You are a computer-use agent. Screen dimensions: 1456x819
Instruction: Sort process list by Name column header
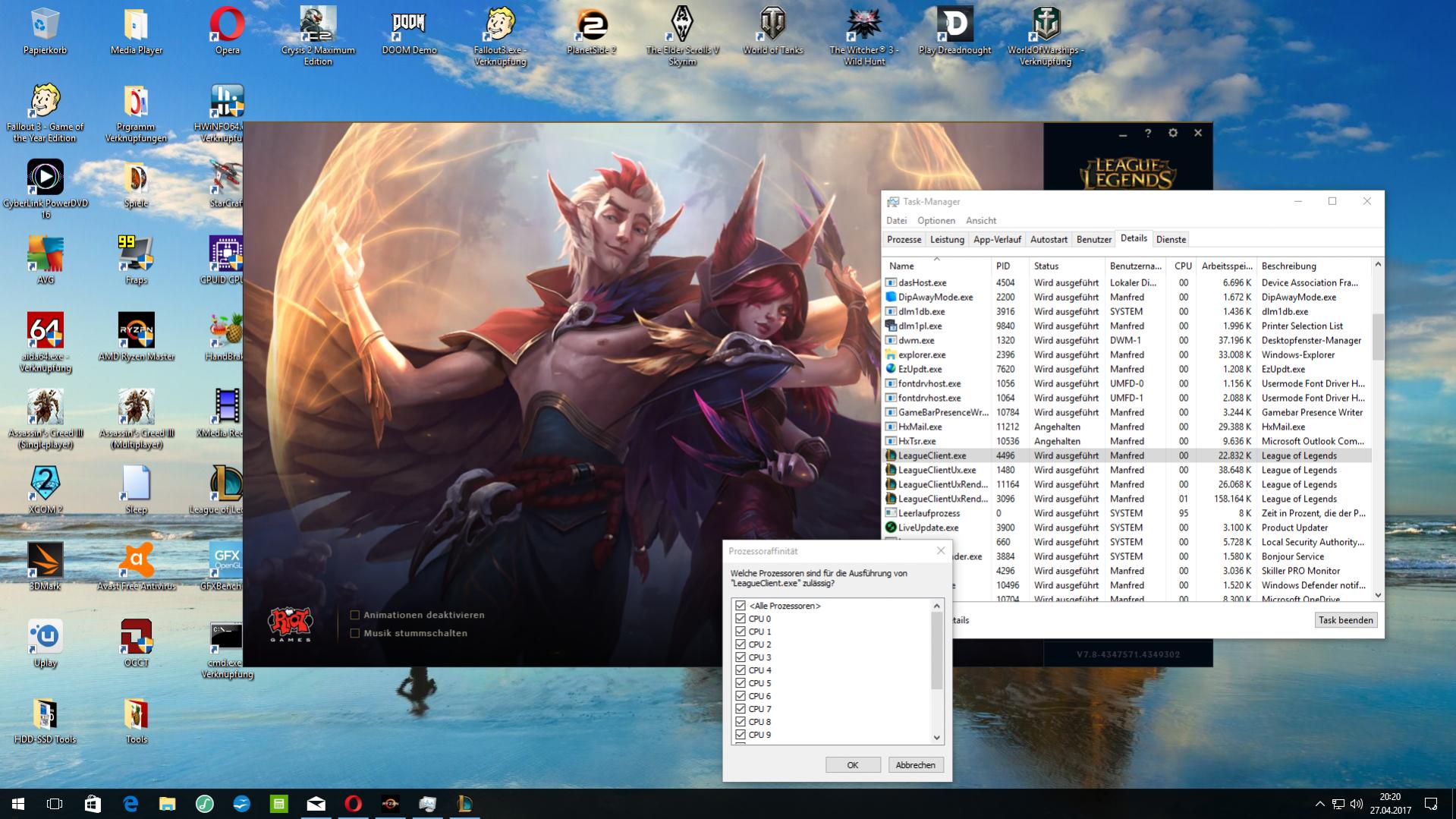[937, 266]
